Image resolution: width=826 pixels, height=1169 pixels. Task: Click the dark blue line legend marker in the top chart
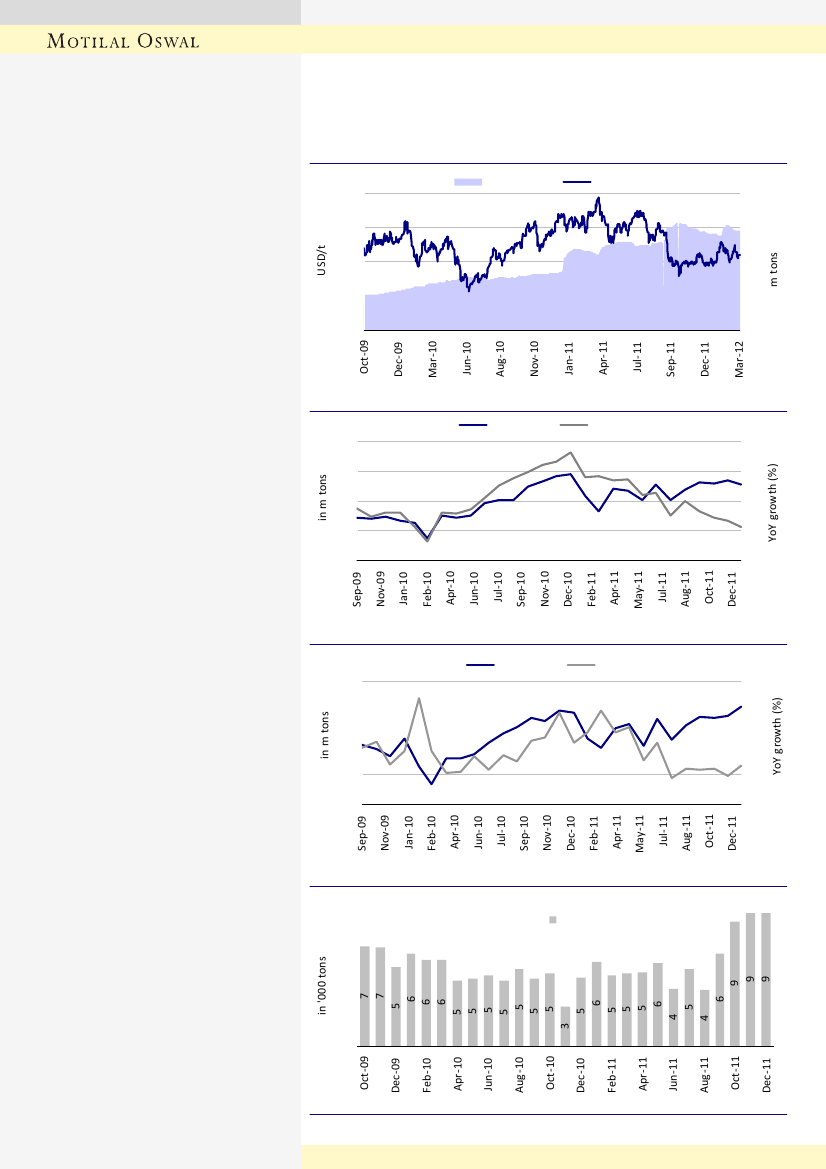tap(576, 182)
